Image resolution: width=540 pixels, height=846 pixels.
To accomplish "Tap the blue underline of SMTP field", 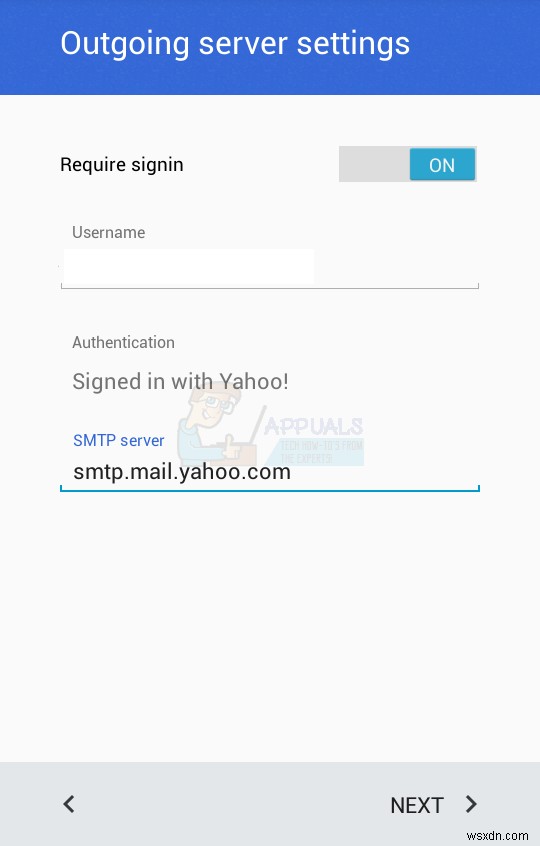I will click(x=270, y=490).
